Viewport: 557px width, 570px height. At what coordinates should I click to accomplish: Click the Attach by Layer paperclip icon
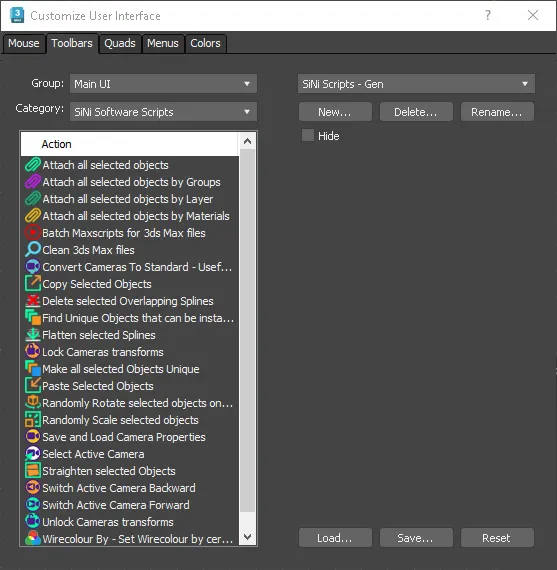[x=33, y=199]
